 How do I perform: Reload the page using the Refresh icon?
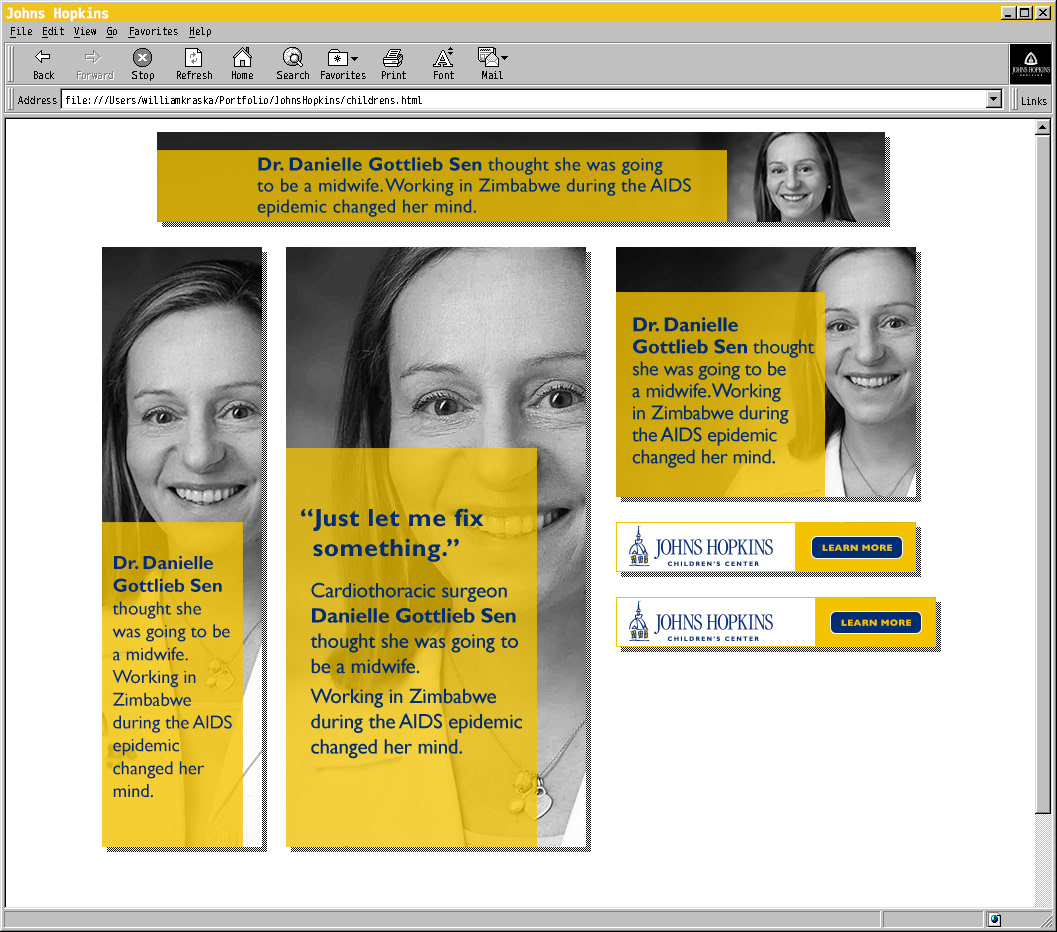(x=193, y=57)
